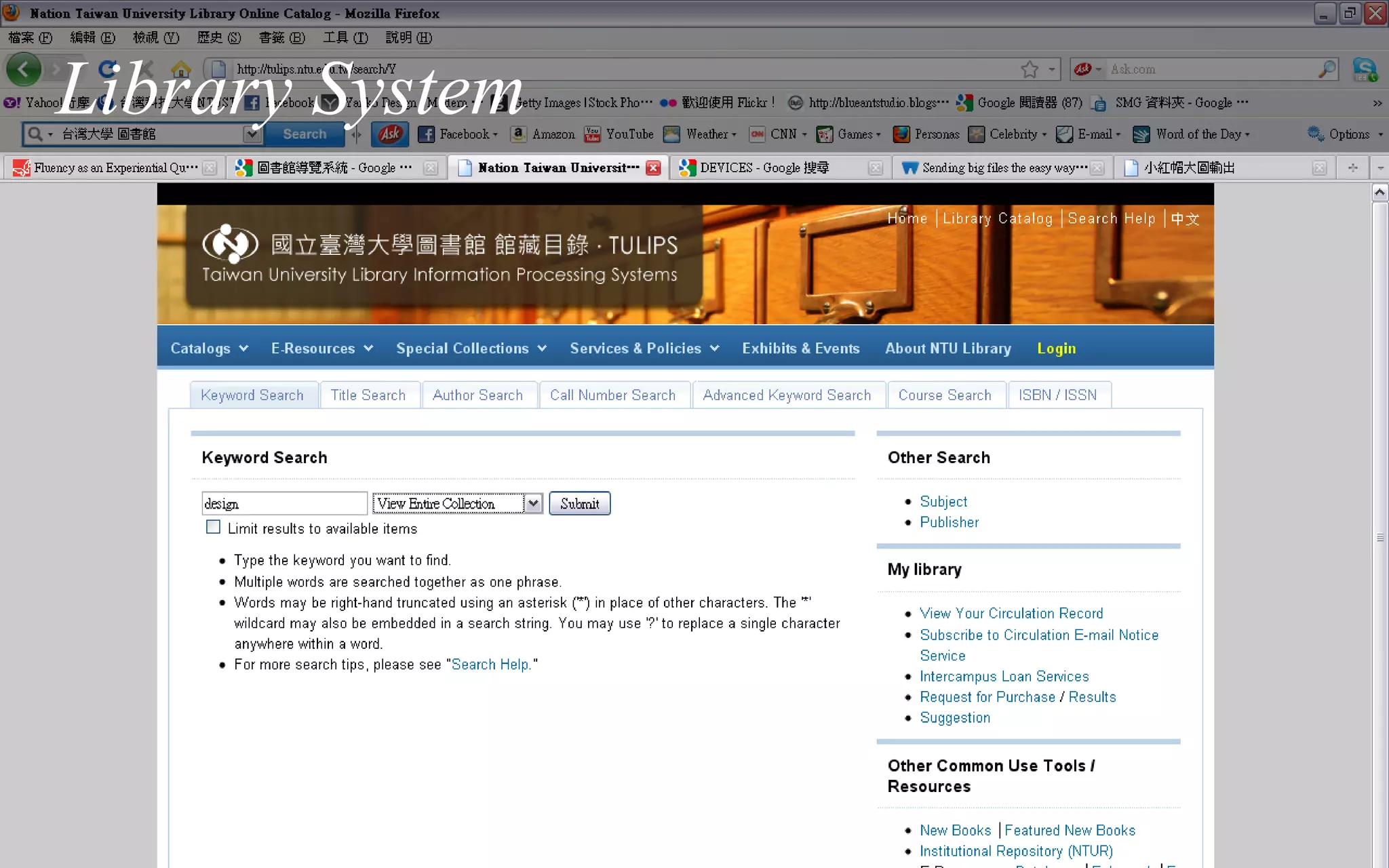Go to the browser Home icon
The image size is (1389, 868).
click(x=180, y=69)
